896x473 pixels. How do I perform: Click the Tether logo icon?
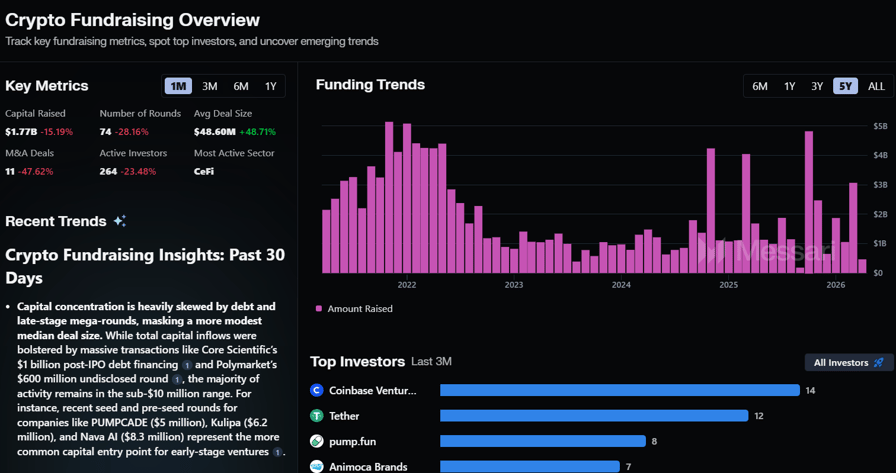317,415
